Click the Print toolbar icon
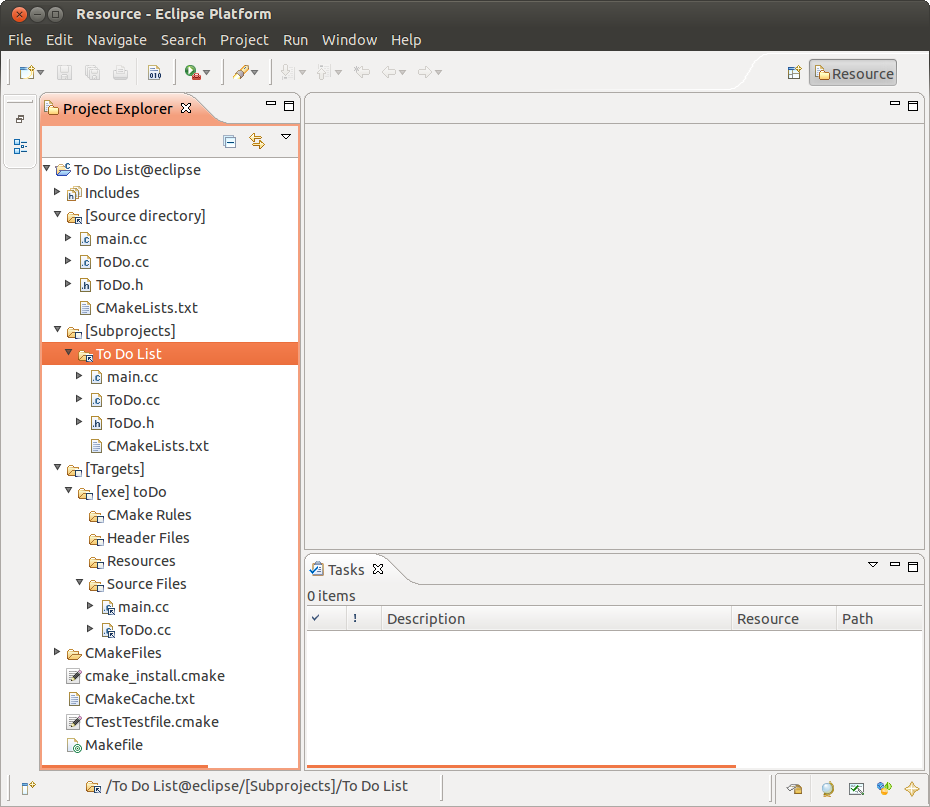 click(120, 72)
